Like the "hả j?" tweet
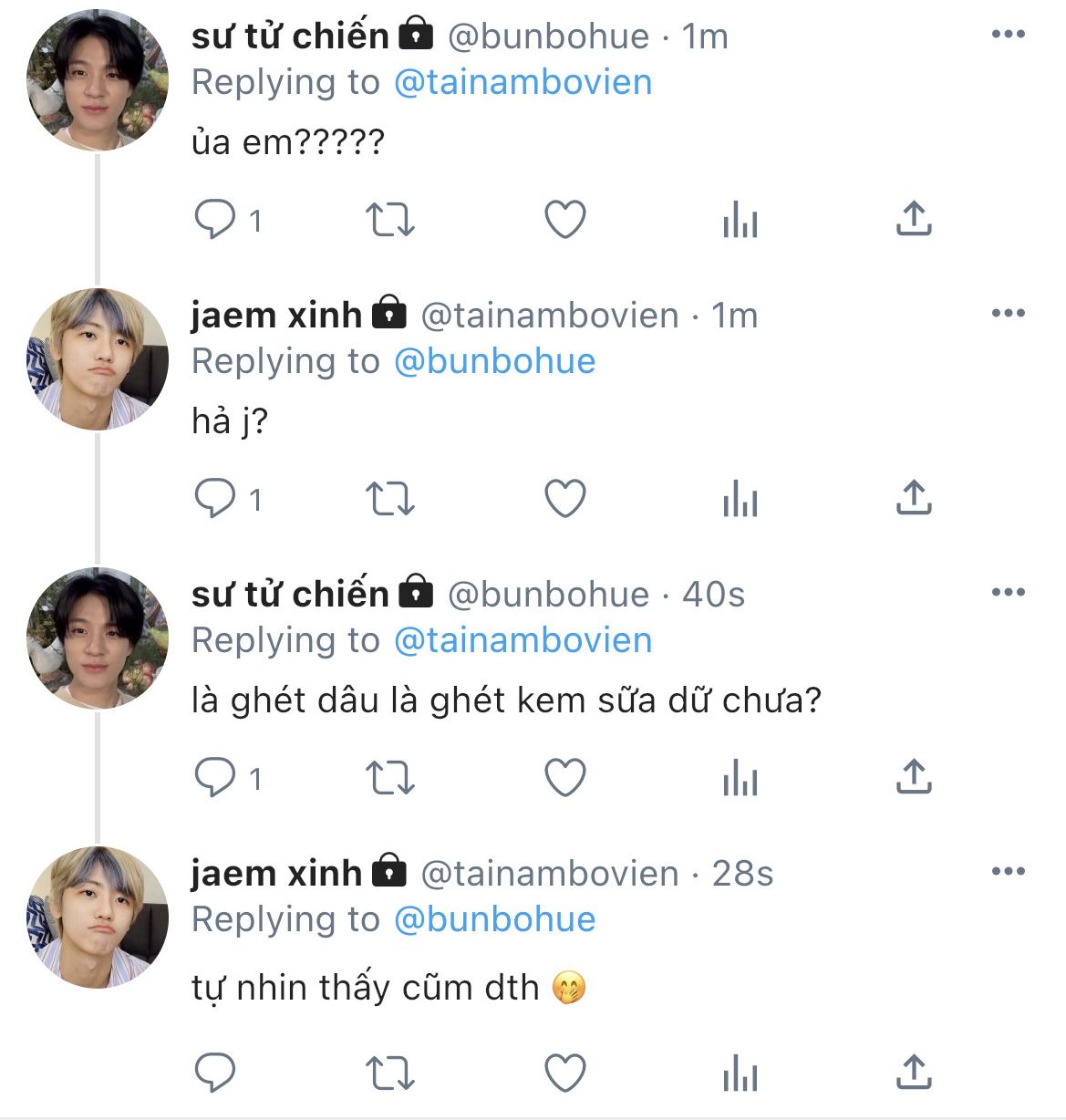 pos(564,499)
